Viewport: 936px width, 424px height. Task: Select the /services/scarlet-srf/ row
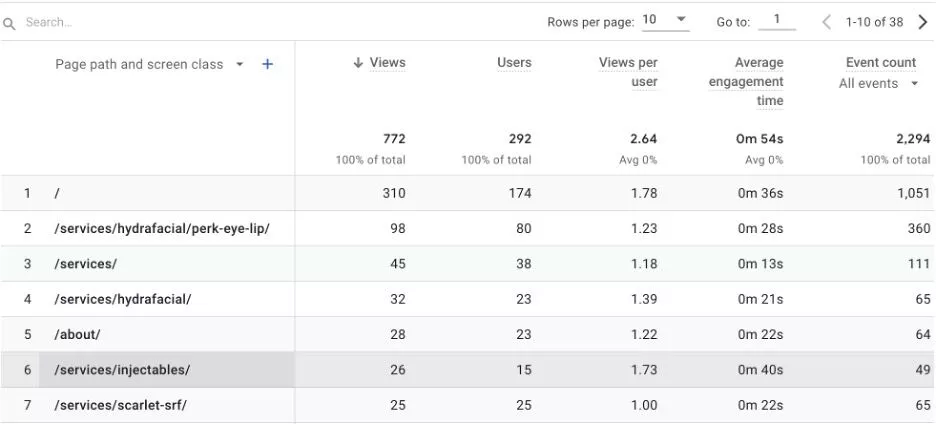pos(120,405)
